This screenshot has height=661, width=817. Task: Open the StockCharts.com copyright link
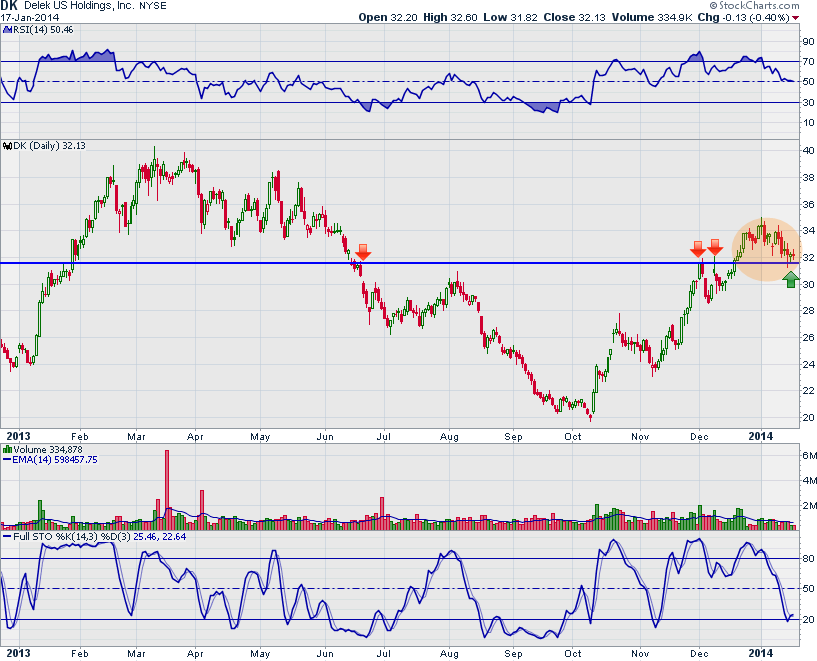pos(762,6)
